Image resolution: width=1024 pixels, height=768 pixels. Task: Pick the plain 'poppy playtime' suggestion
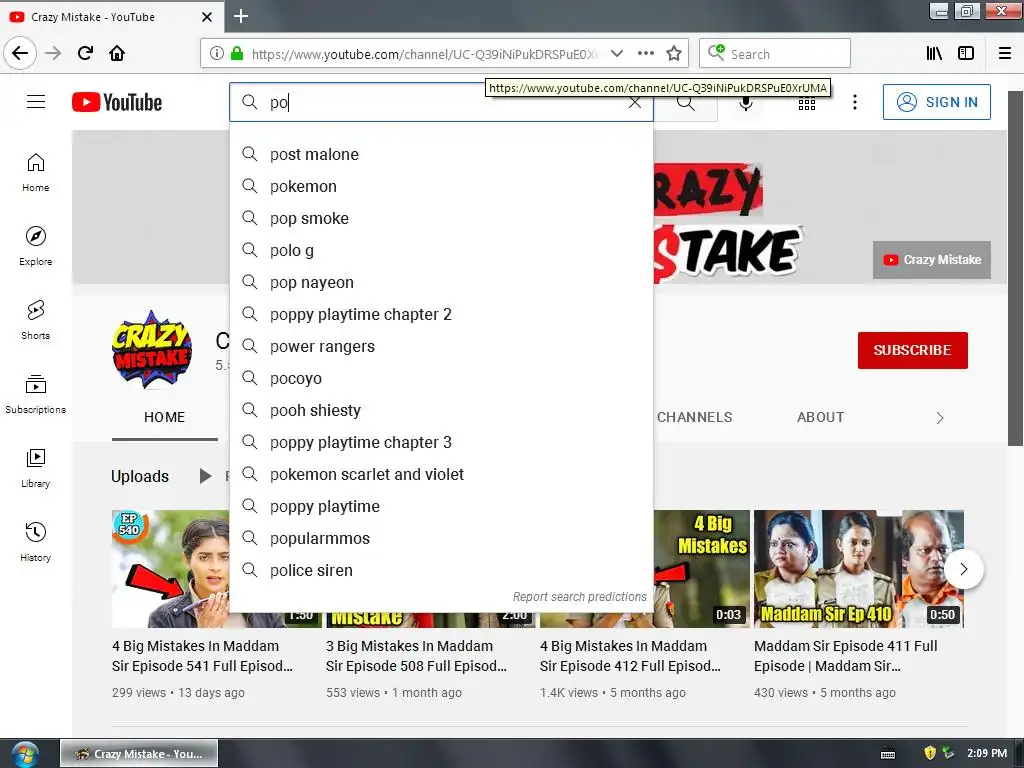441,506
